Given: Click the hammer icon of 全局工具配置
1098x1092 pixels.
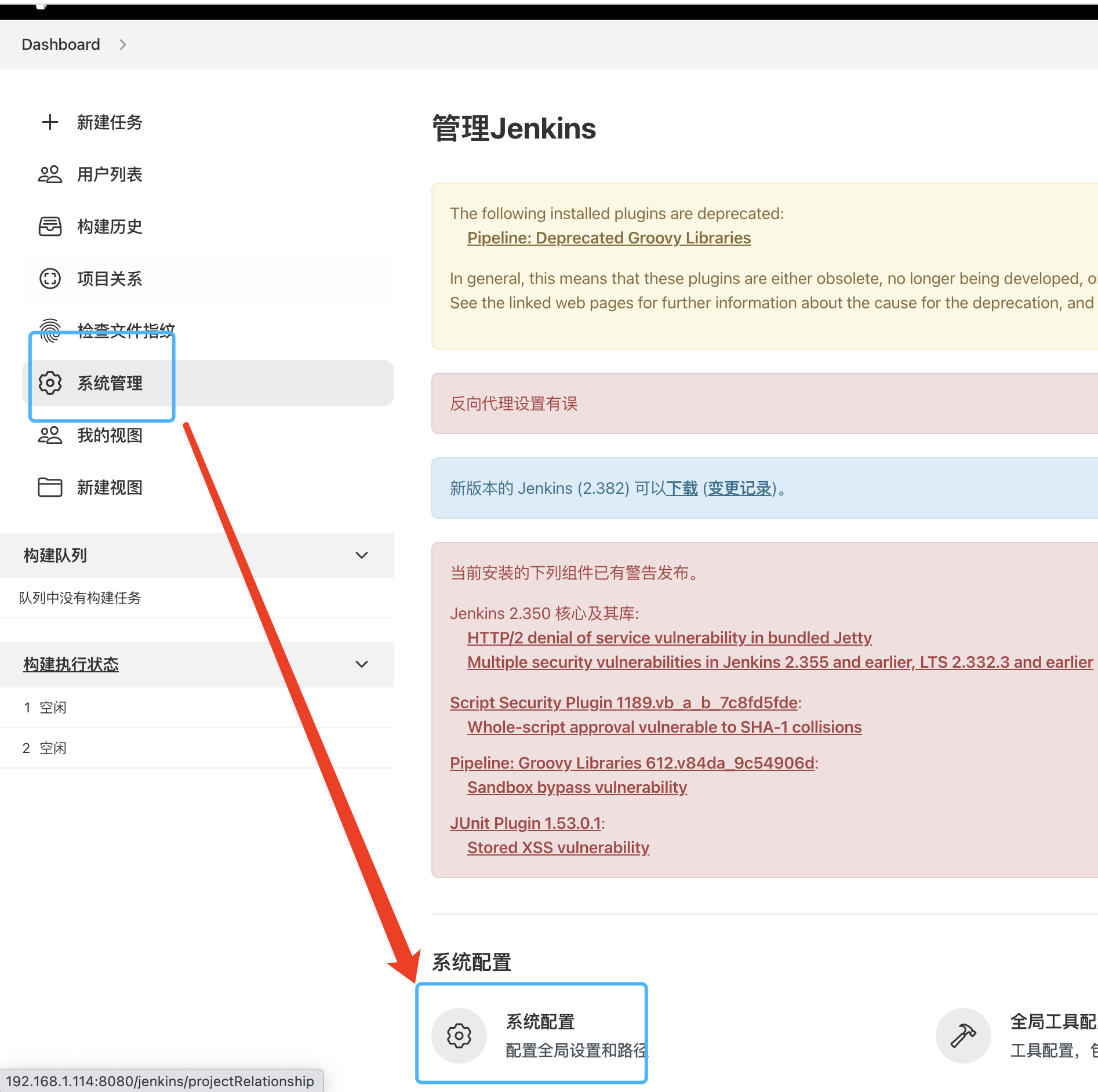Looking at the screenshot, I should click(964, 1036).
